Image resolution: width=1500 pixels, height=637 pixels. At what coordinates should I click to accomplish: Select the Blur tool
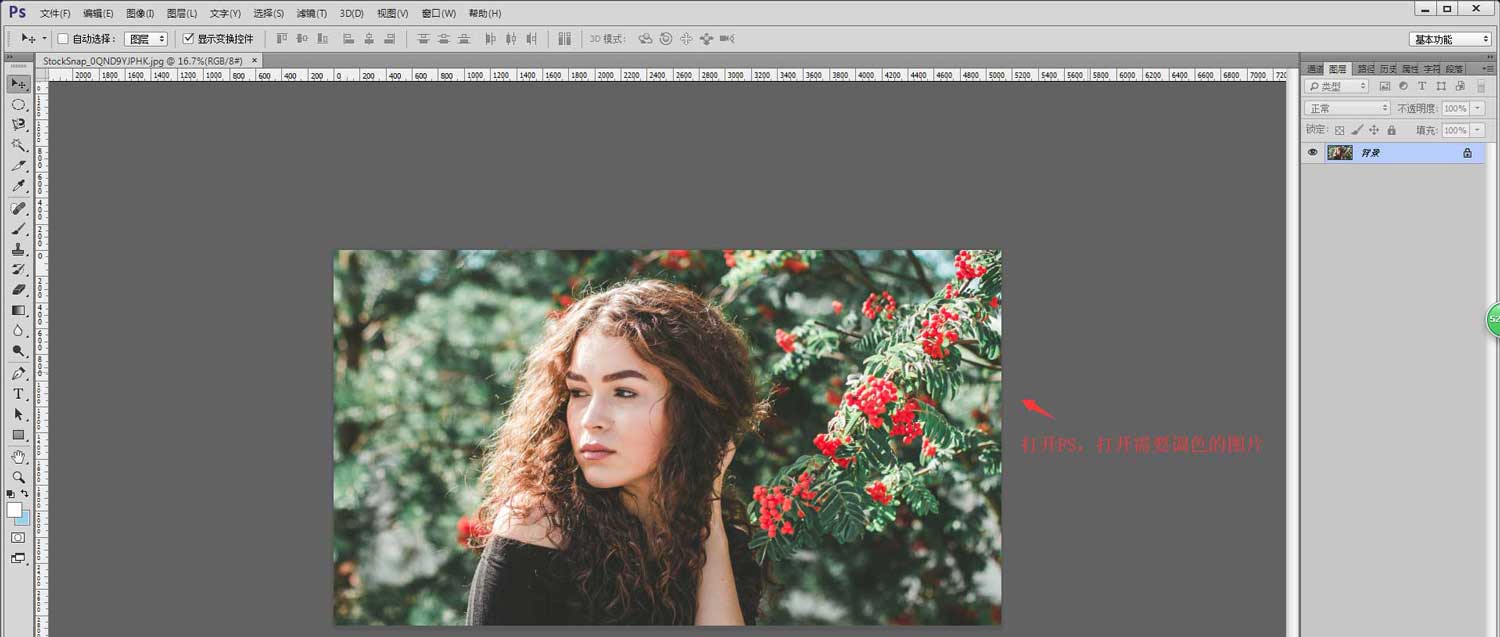tap(18, 331)
